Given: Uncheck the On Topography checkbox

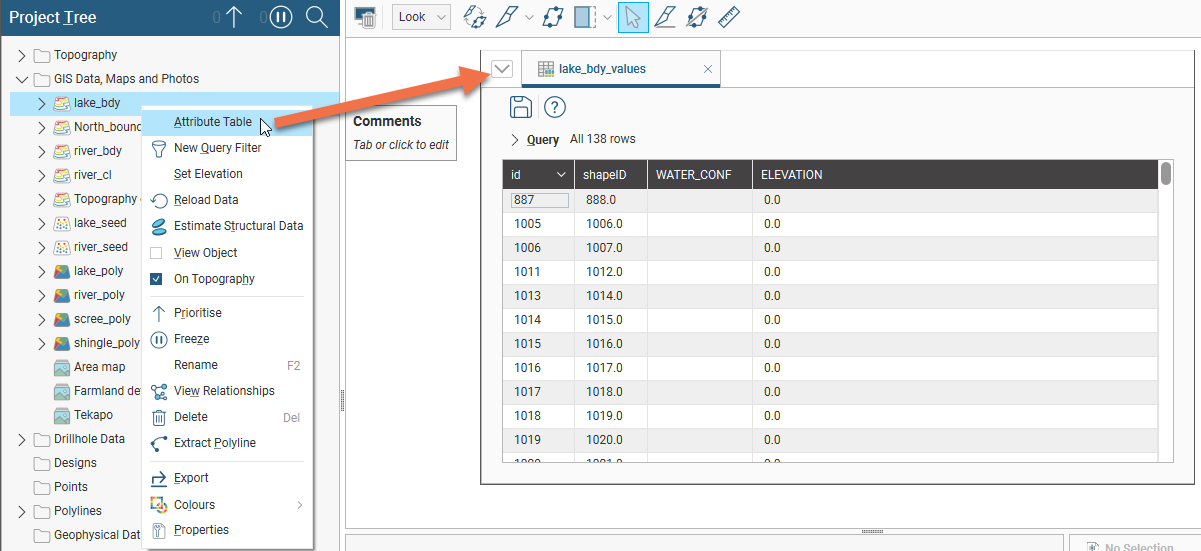Looking at the screenshot, I should click(156, 279).
